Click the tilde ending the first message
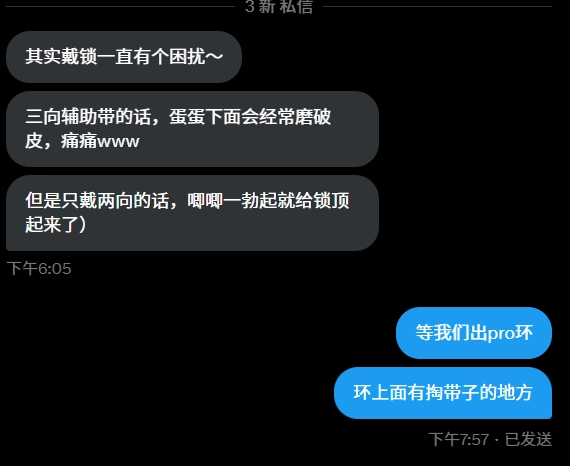Viewport: 570px width, 466px height. (x=214, y=56)
